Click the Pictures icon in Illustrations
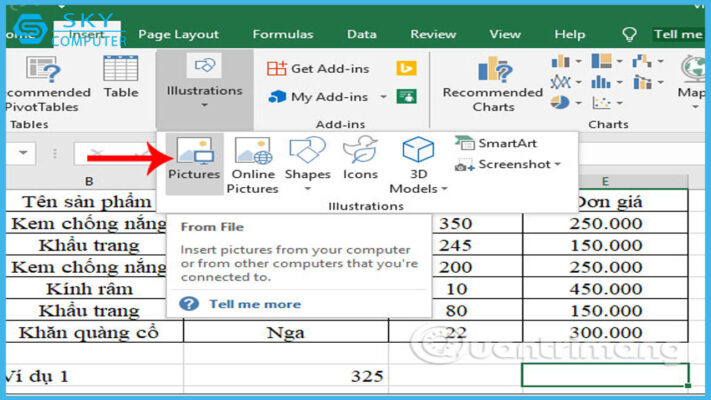The width and height of the screenshot is (711, 400). [194, 163]
